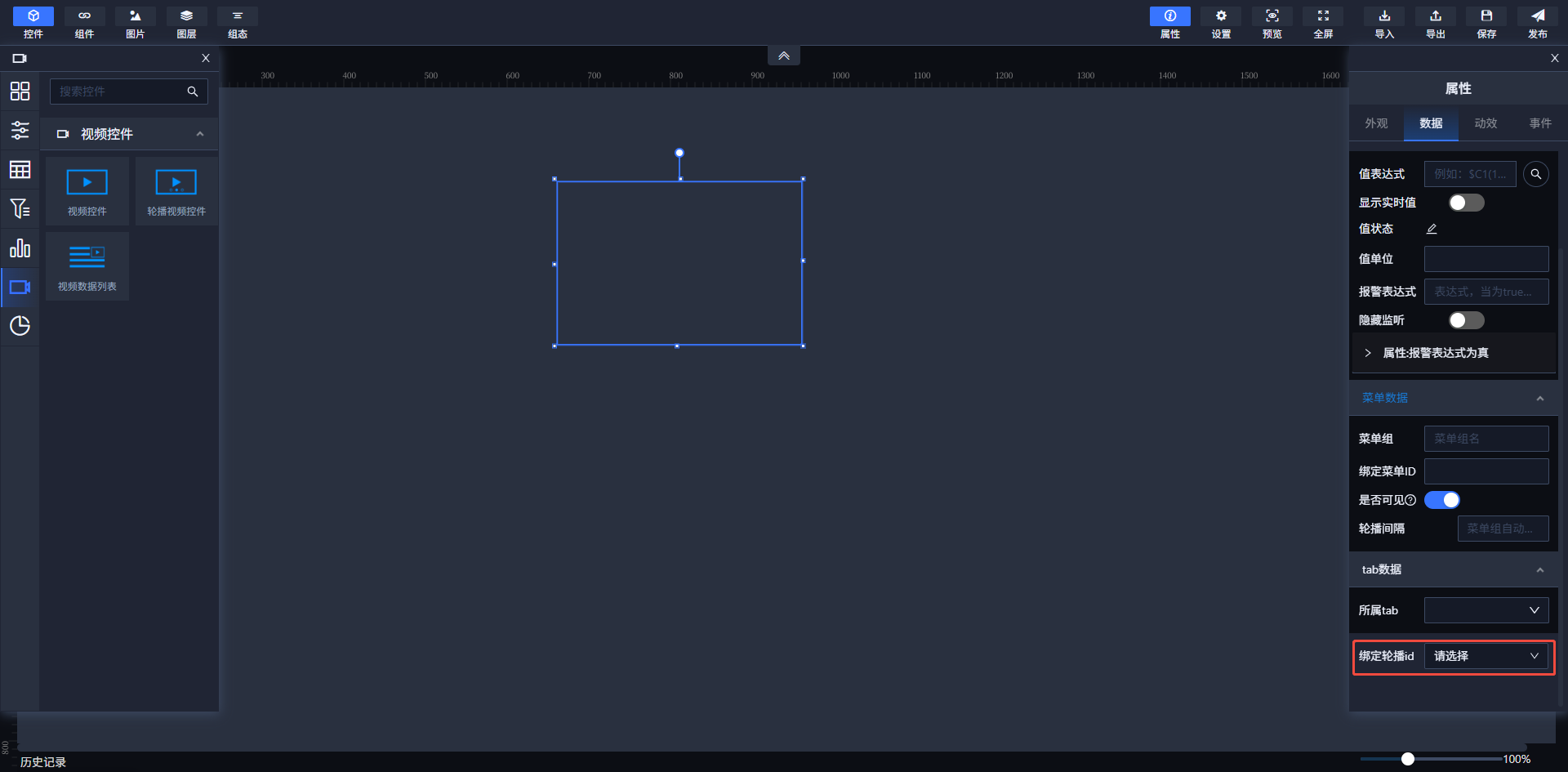Switch to the 外观 tab
The image size is (1568, 772).
(x=1376, y=123)
